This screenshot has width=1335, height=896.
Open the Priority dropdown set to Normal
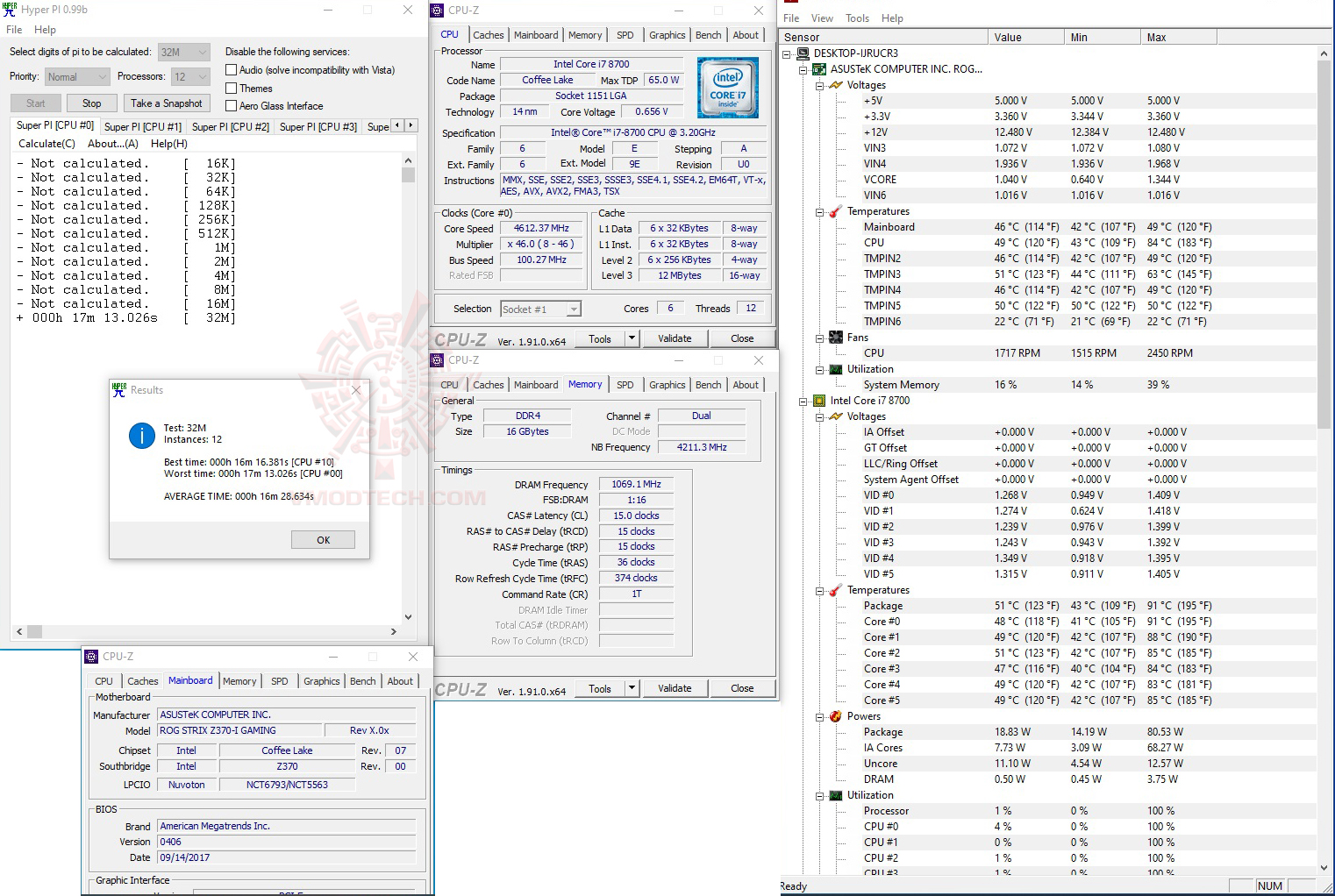coord(77,76)
